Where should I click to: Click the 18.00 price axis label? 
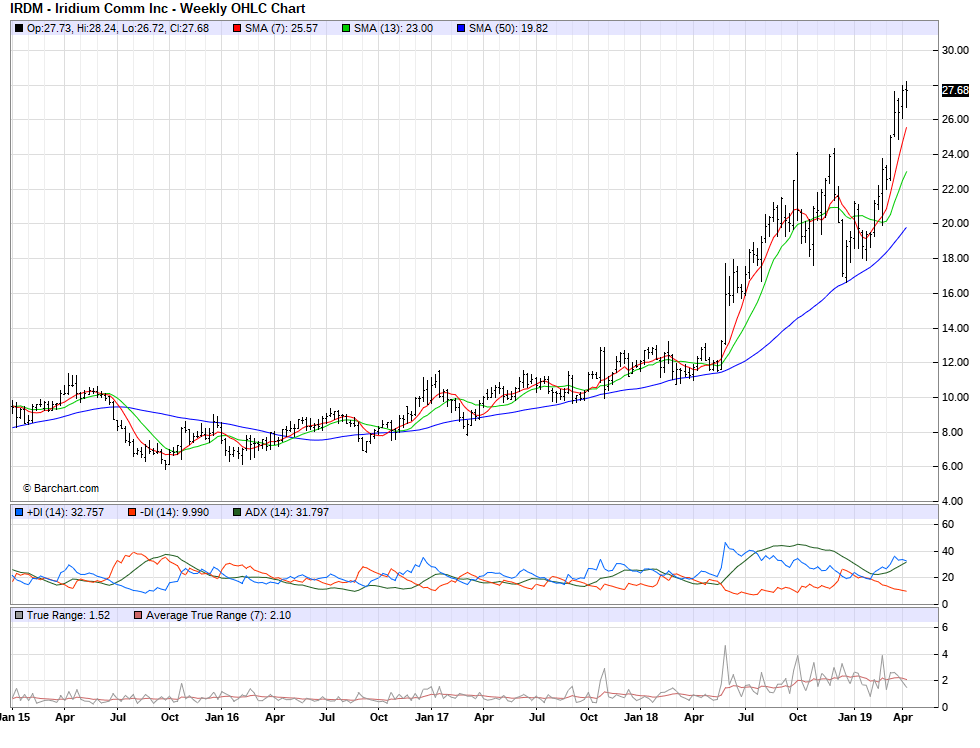955,259
